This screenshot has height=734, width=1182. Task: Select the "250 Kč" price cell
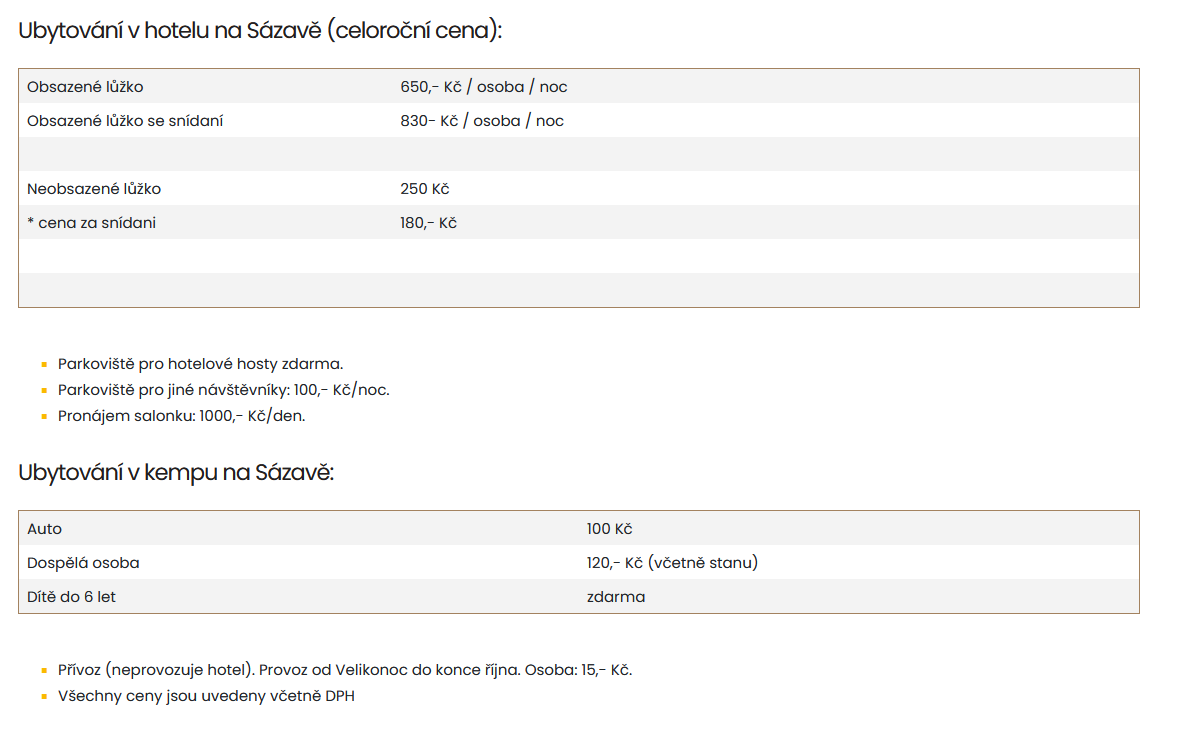pyautogui.click(x=425, y=189)
